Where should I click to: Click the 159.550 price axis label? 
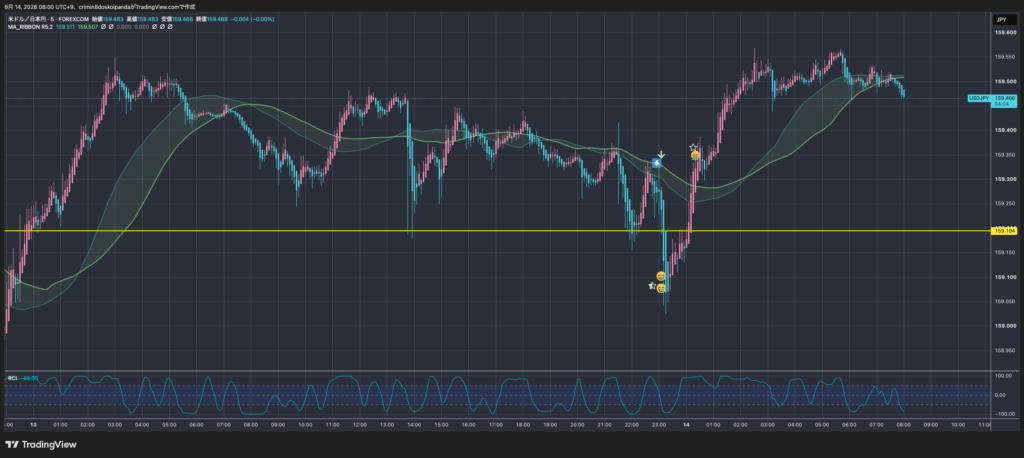(1006, 57)
